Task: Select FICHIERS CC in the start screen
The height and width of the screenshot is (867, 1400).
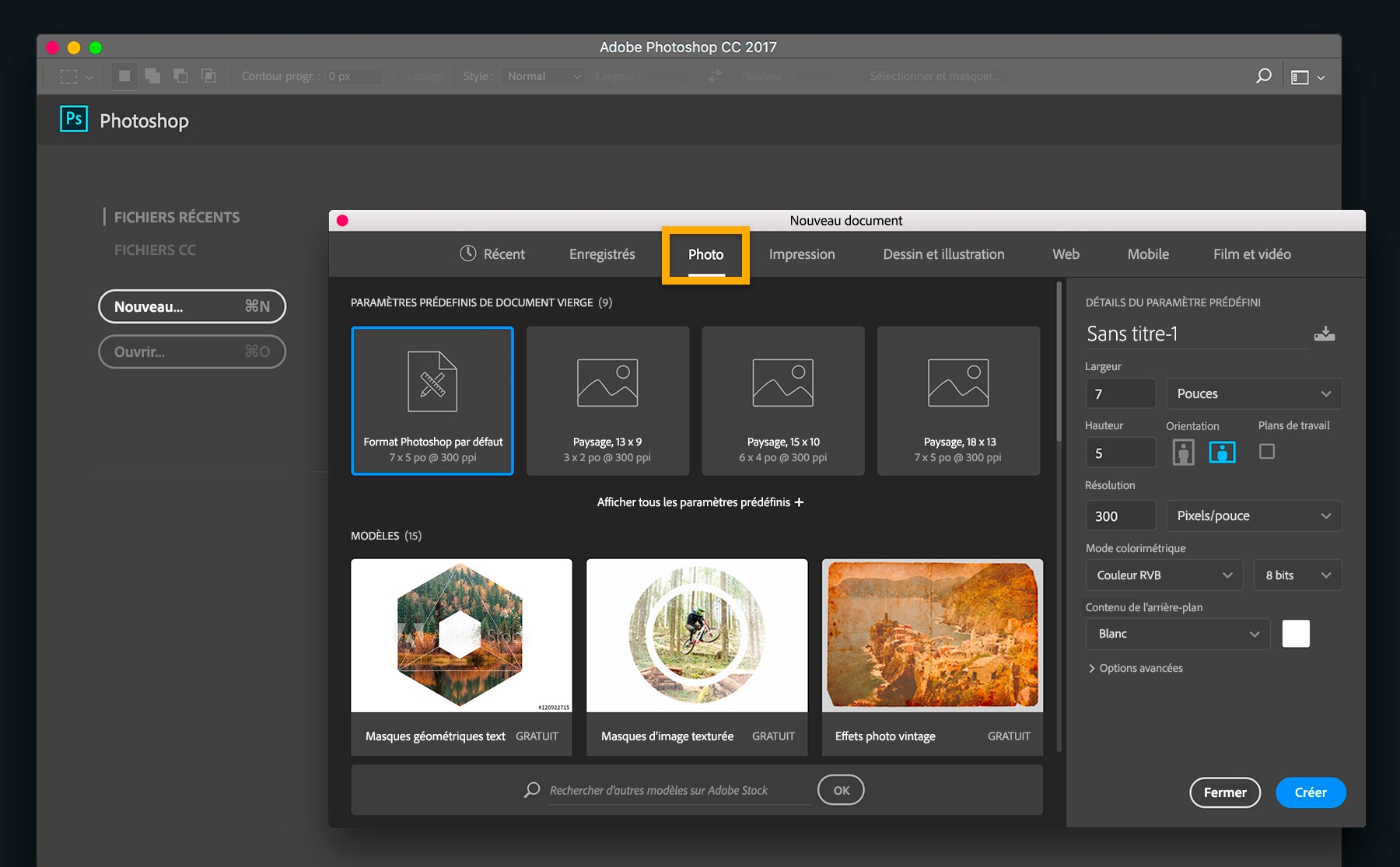Action: click(x=155, y=250)
